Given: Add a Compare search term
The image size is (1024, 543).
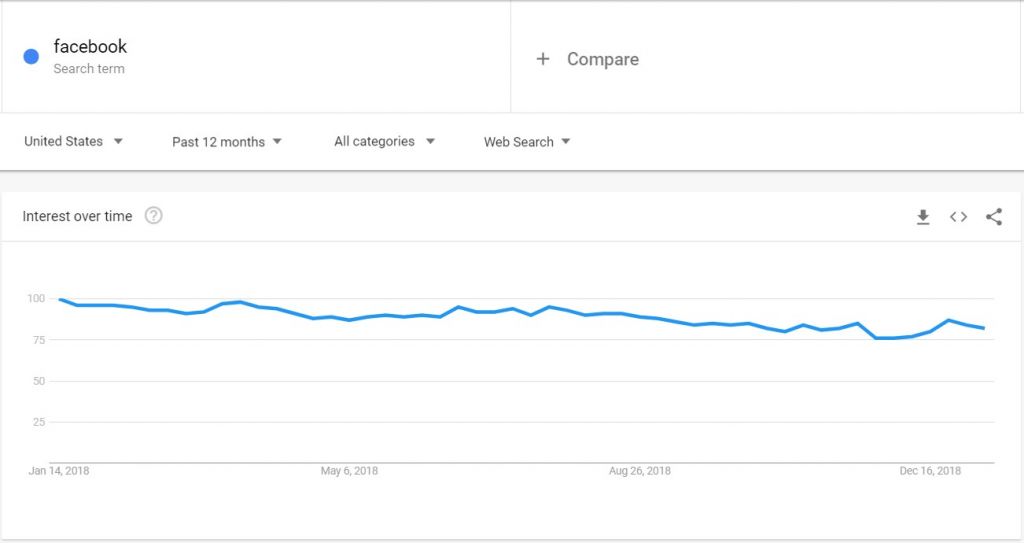Looking at the screenshot, I should (602, 59).
